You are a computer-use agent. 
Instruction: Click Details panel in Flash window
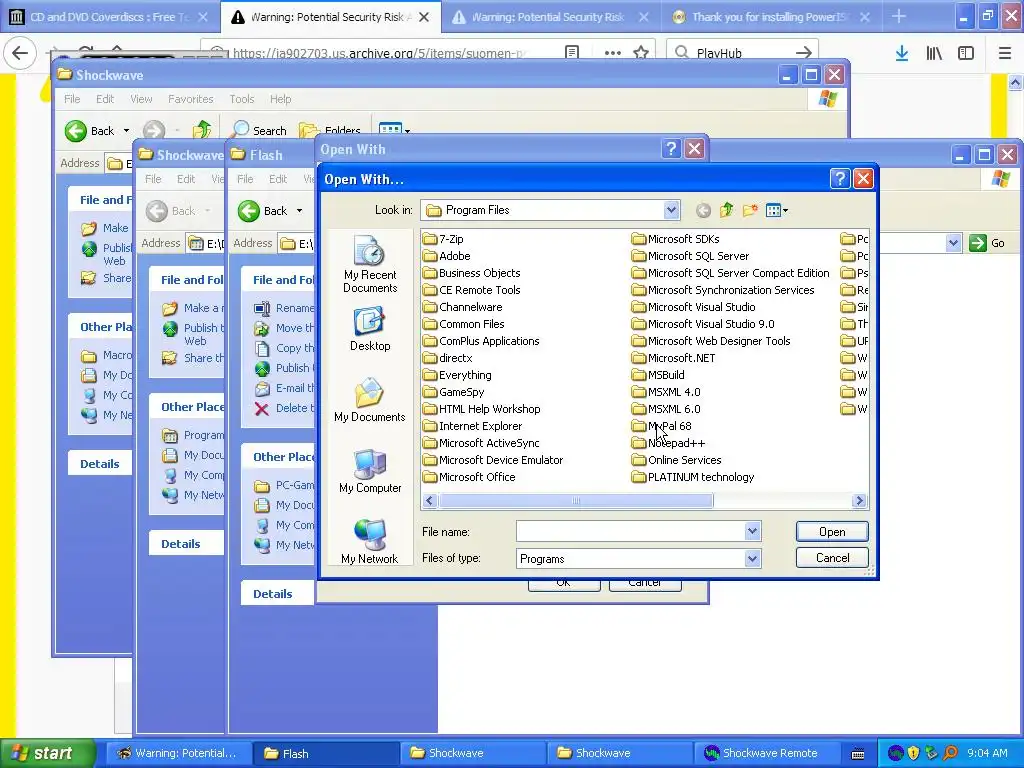272,594
